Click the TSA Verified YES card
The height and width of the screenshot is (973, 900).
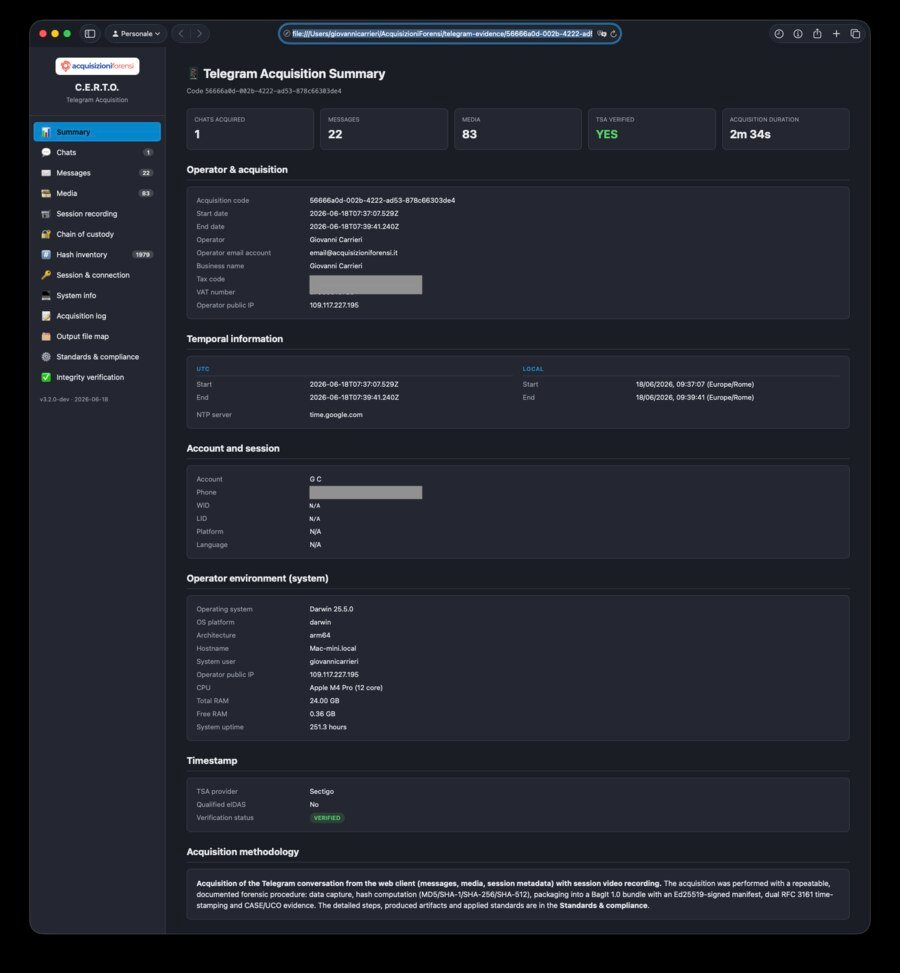[652, 129]
